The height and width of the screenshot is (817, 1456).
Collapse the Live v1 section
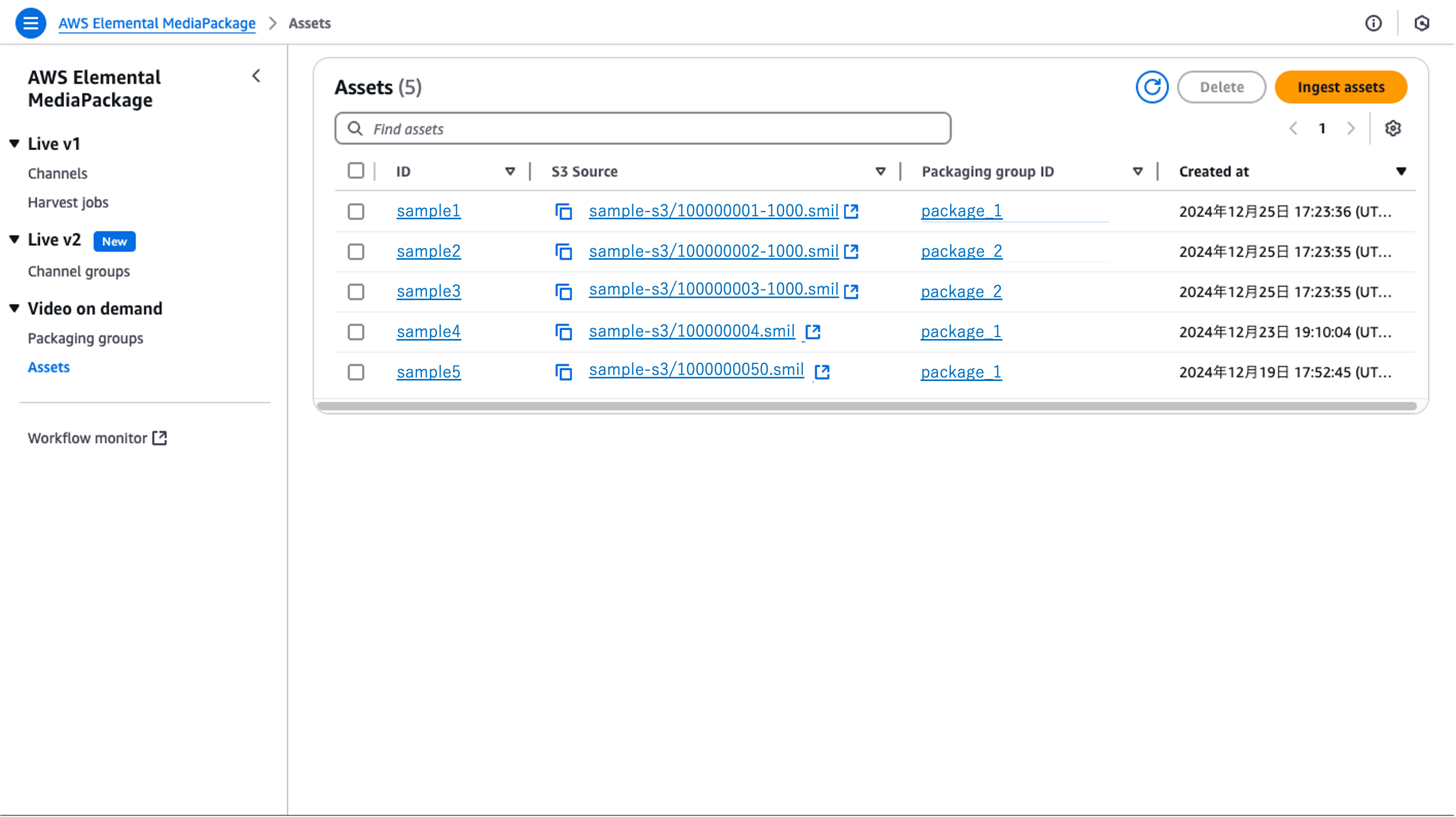point(15,144)
